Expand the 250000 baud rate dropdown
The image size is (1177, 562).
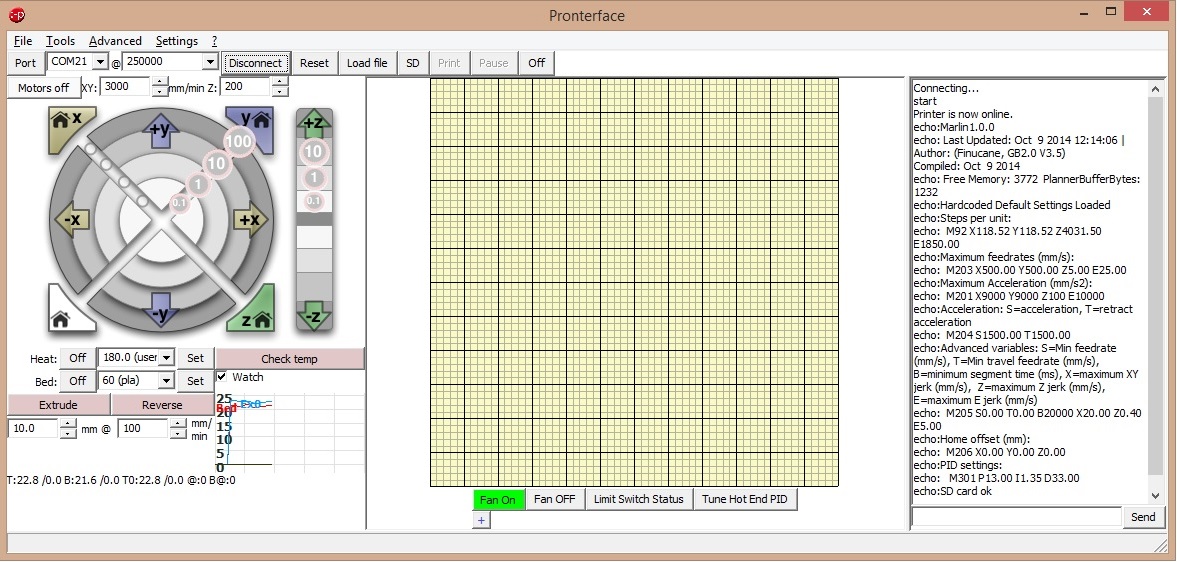(x=209, y=62)
